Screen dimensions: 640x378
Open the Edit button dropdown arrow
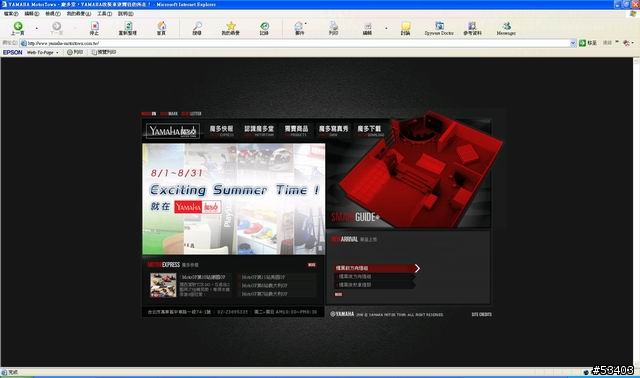click(x=386, y=28)
